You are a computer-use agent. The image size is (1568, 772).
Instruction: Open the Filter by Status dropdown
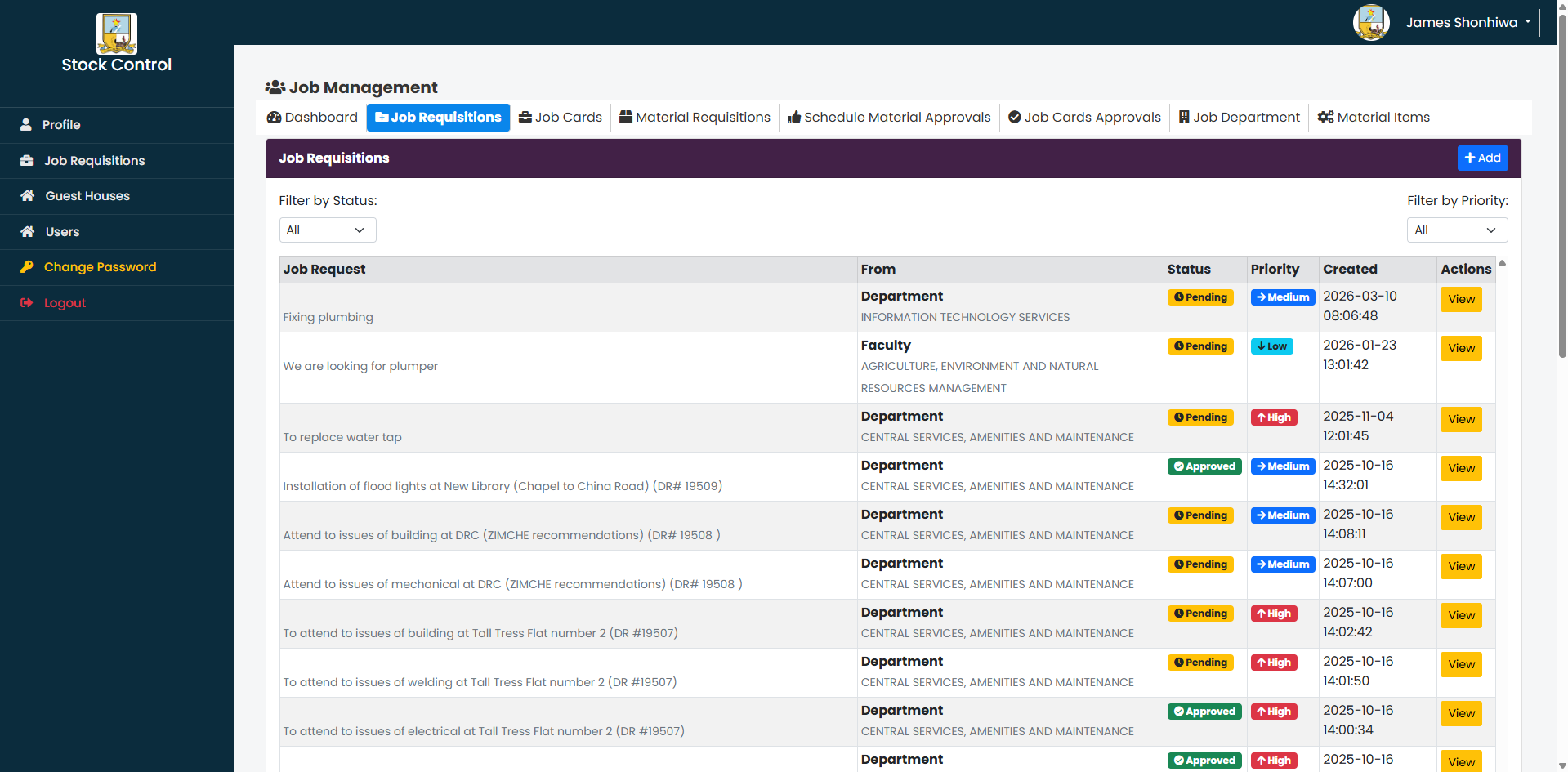tap(327, 230)
